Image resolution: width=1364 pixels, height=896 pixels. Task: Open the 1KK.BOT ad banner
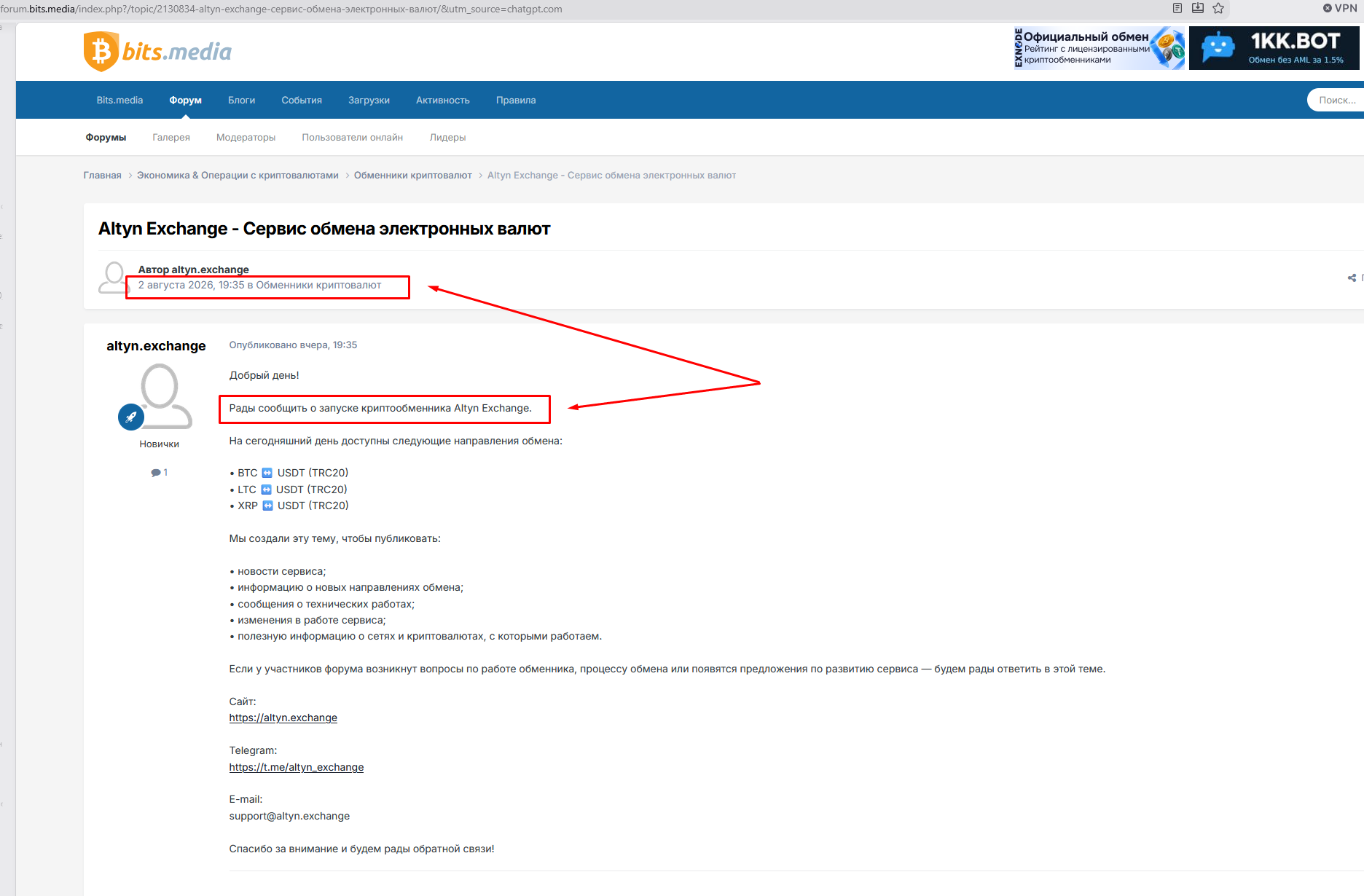click(1274, 48)
